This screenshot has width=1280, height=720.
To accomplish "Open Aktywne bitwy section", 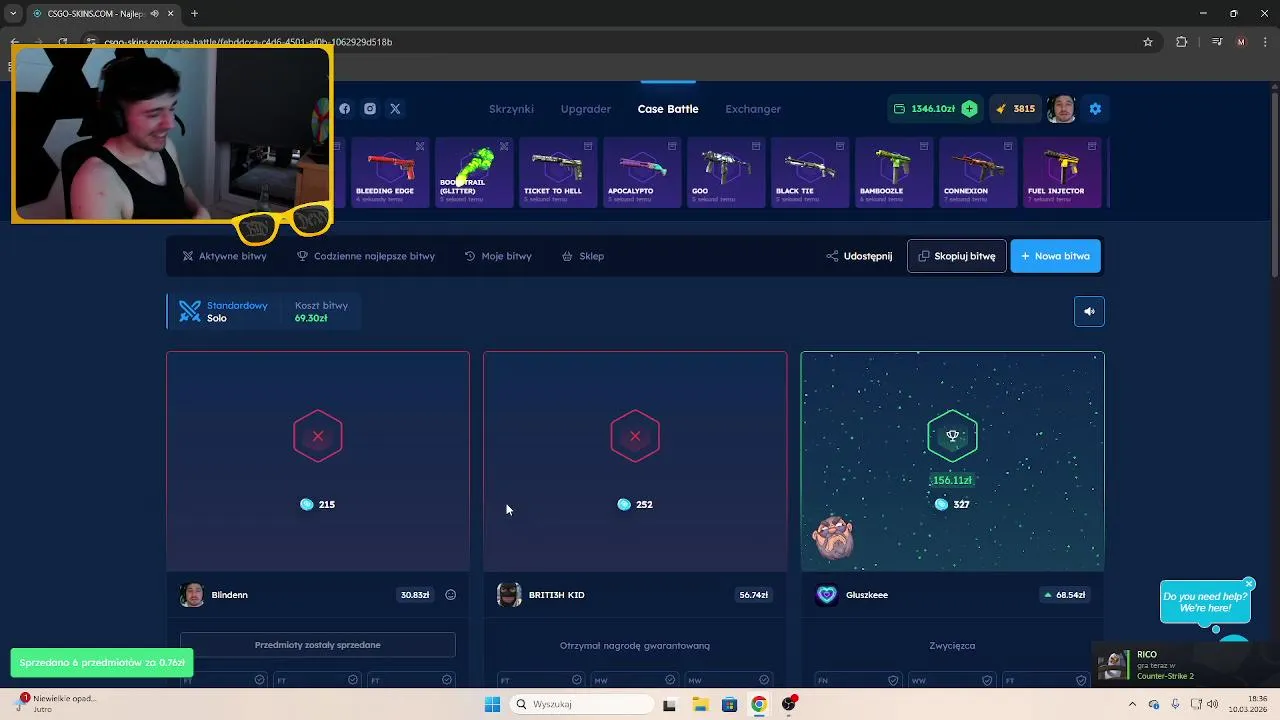I will point(224,256).
